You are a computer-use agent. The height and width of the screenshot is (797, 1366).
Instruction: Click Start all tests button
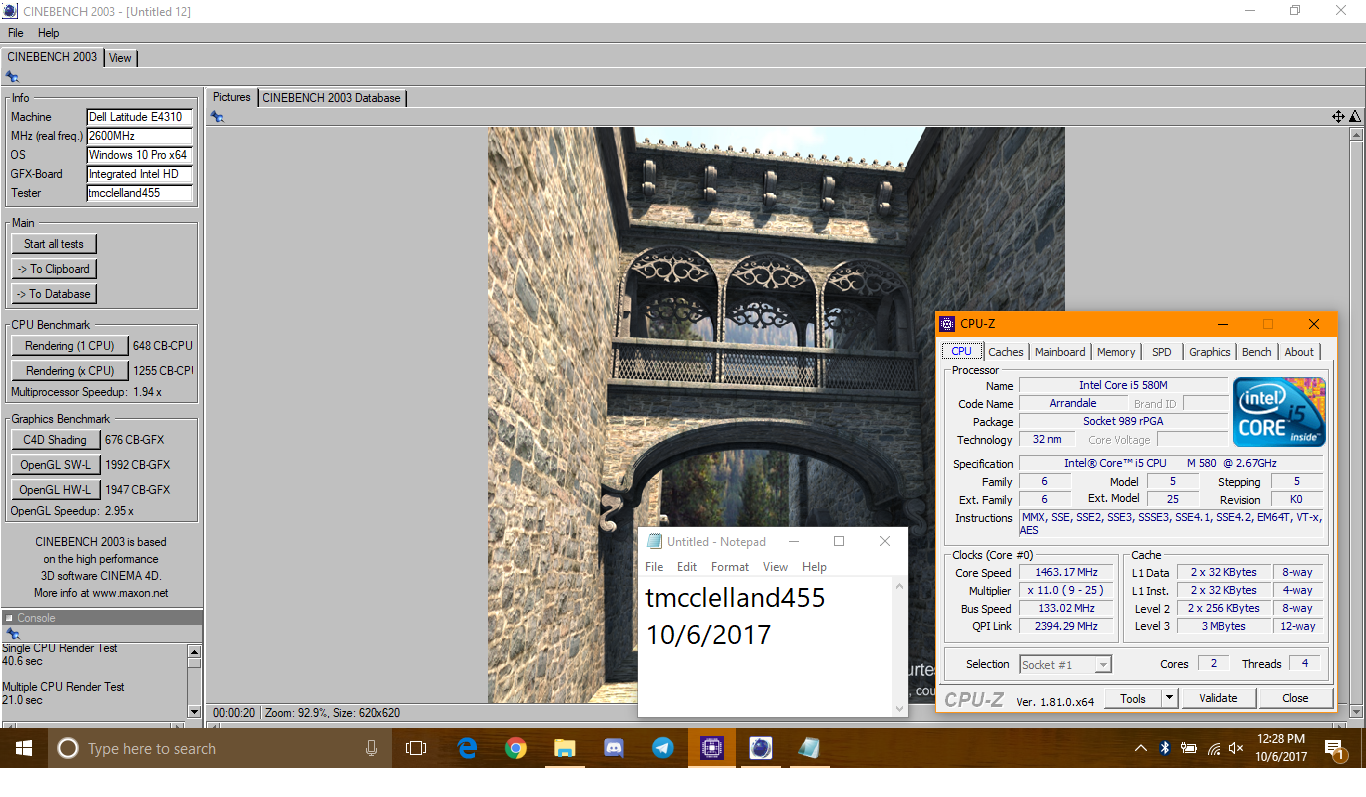pyautogui.click(x=54, y=244)
